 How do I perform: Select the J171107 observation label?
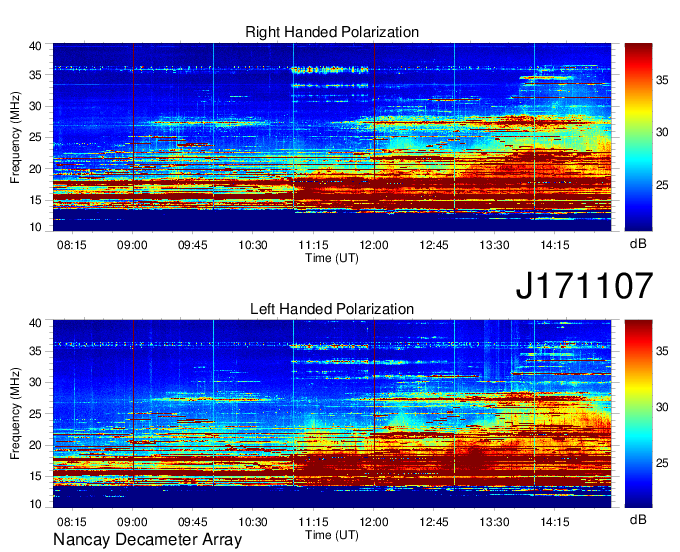pos(584,285)
